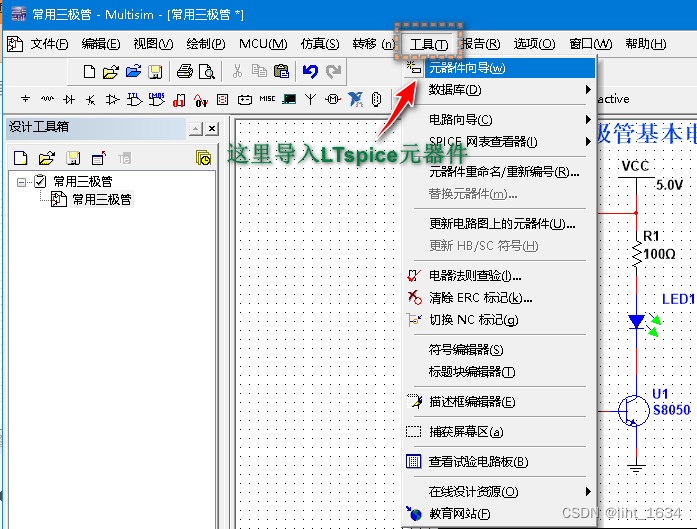Expand the 电路向导(C) submenu
Image resolution: width=697 pixels, height=529 pixels.
500,120
